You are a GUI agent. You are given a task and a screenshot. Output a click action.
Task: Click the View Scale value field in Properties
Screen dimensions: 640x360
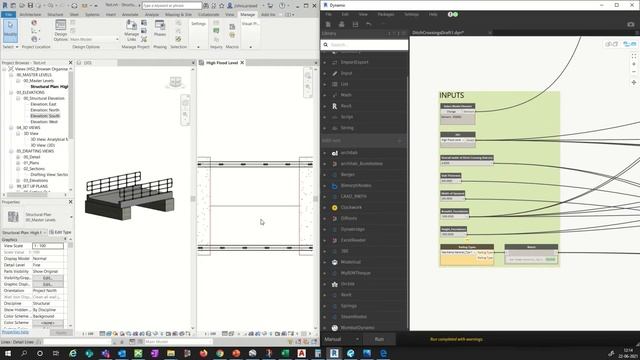48,246
